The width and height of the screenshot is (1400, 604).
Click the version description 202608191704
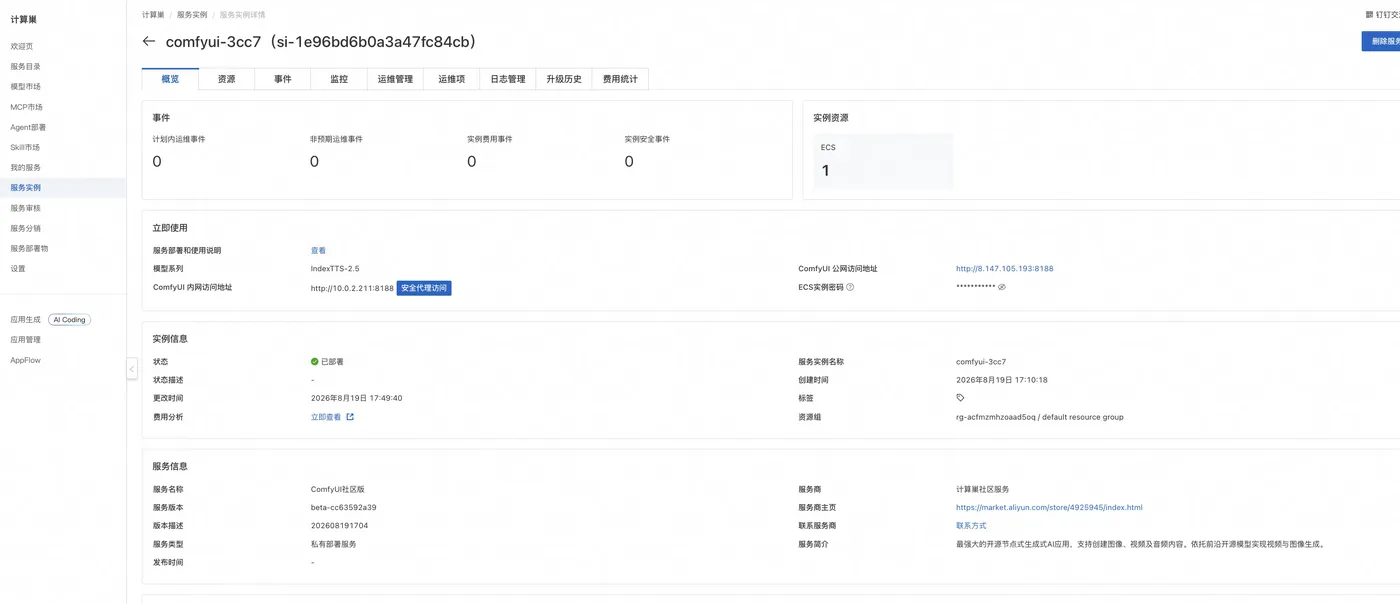[340, 526]
